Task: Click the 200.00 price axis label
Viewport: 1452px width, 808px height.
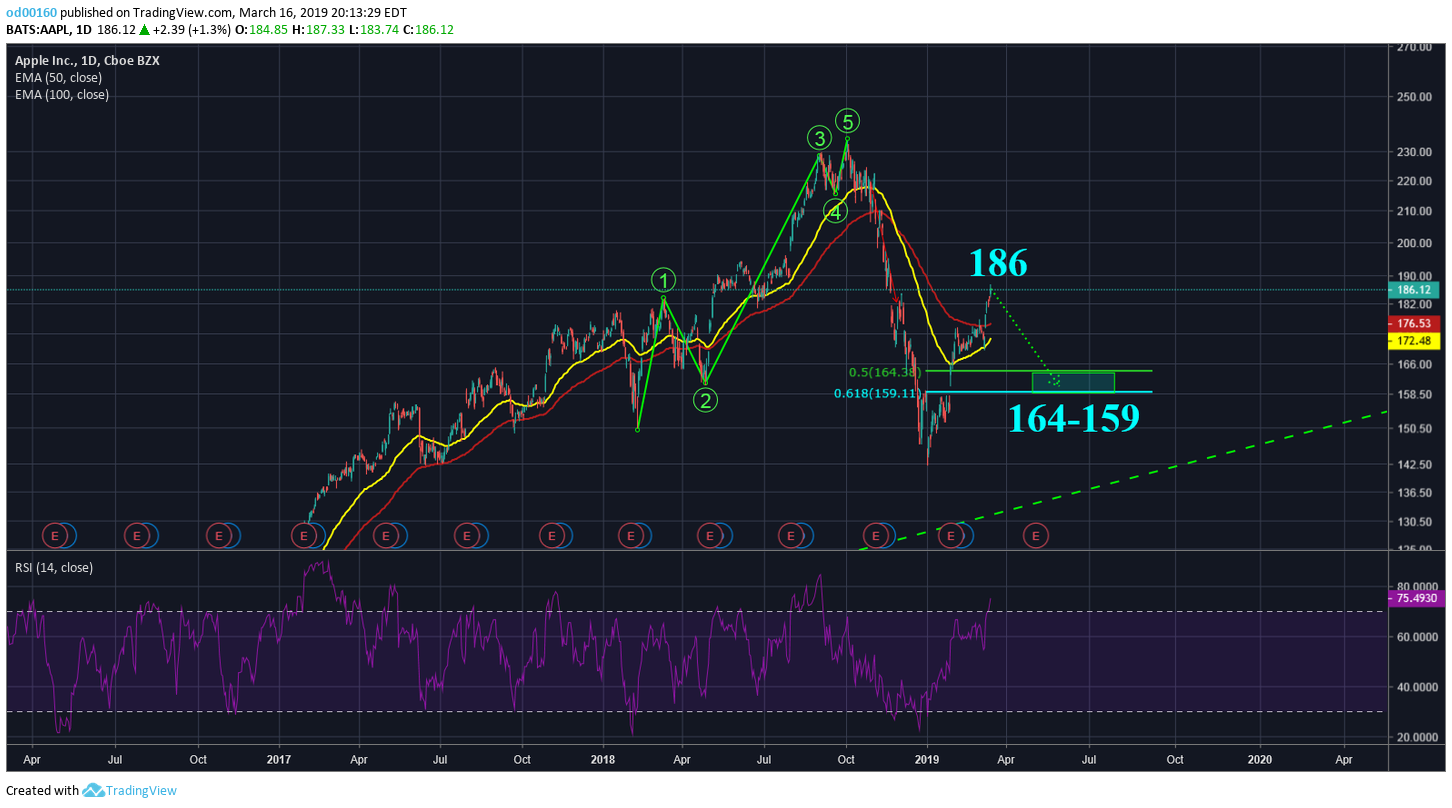Action: coord(1412,243)
